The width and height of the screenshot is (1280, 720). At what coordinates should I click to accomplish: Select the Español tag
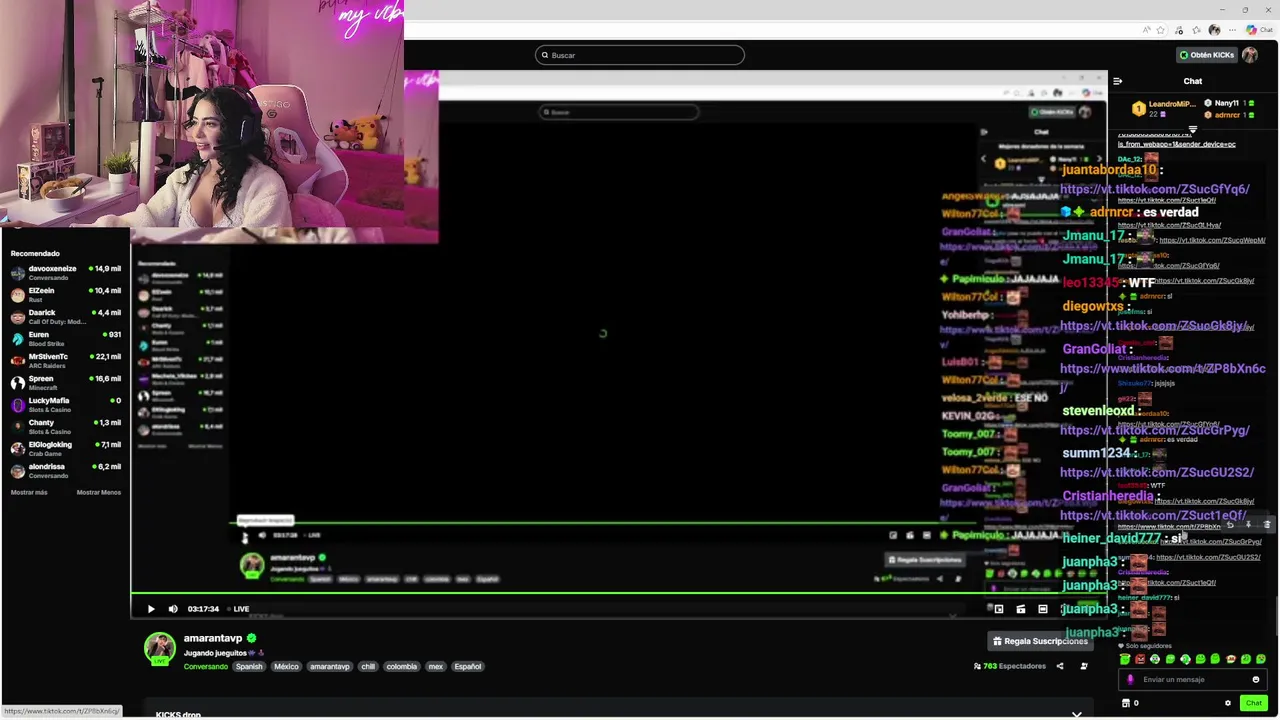[x=467, y=667]
